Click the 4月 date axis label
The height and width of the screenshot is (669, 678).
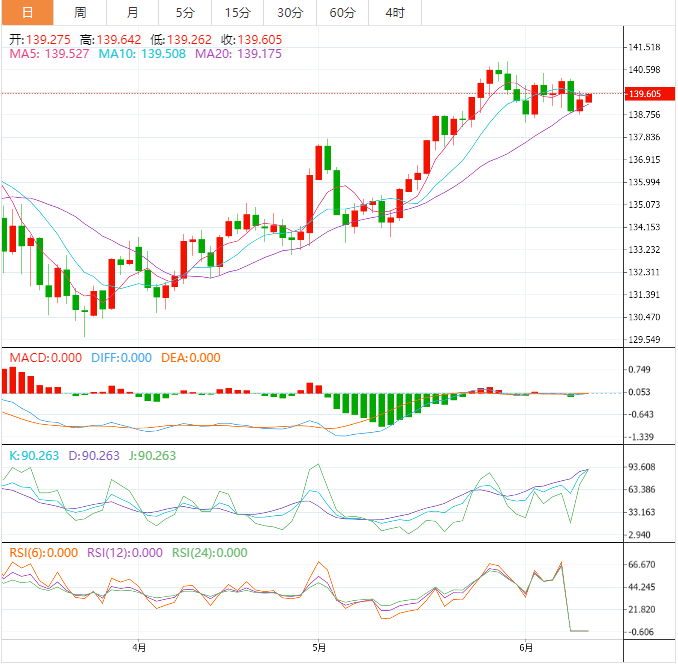(x=139, y=648)
